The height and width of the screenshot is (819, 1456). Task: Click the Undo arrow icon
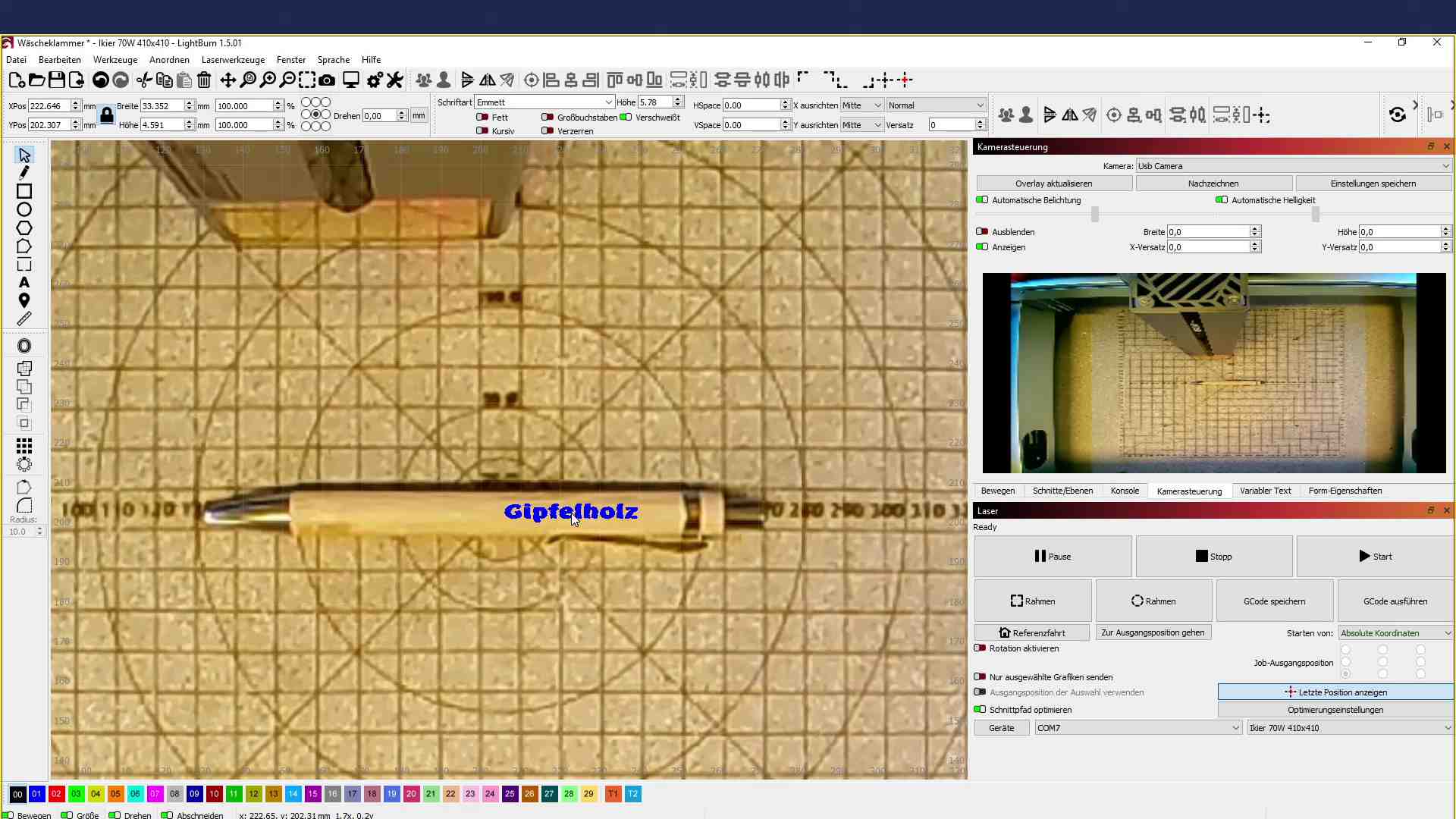point(100,80)
